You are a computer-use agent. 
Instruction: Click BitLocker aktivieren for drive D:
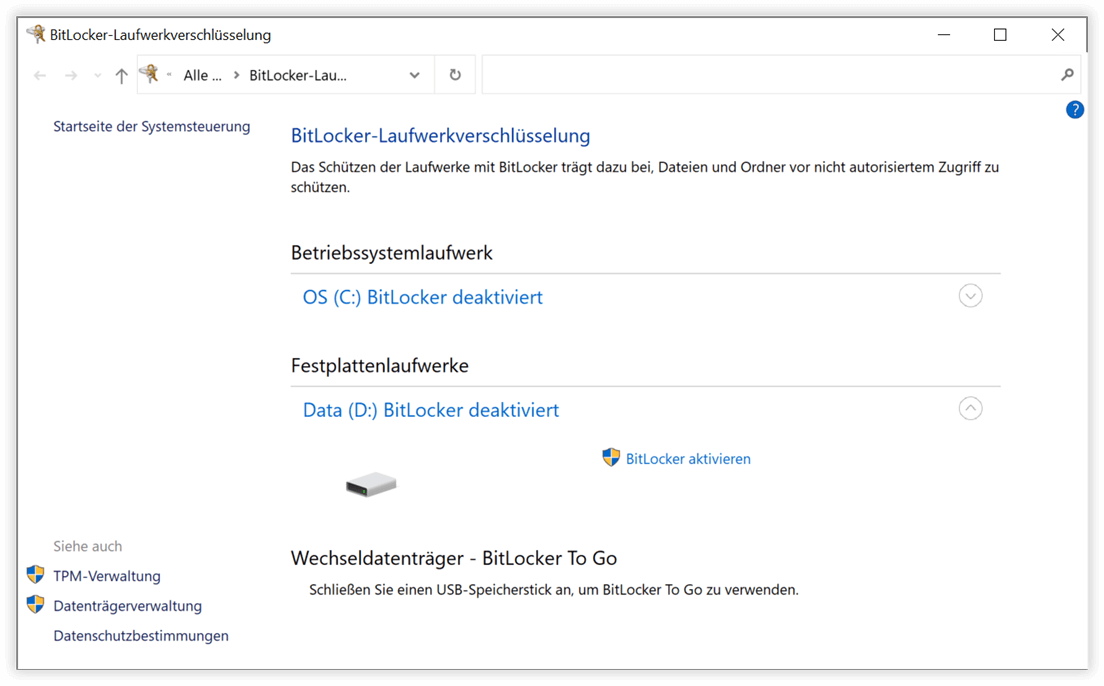tap(688, 459)
